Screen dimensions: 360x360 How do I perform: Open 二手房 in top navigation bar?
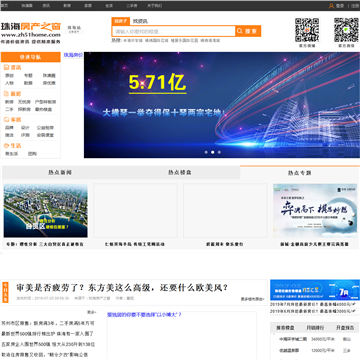click(x=132, y=6)
